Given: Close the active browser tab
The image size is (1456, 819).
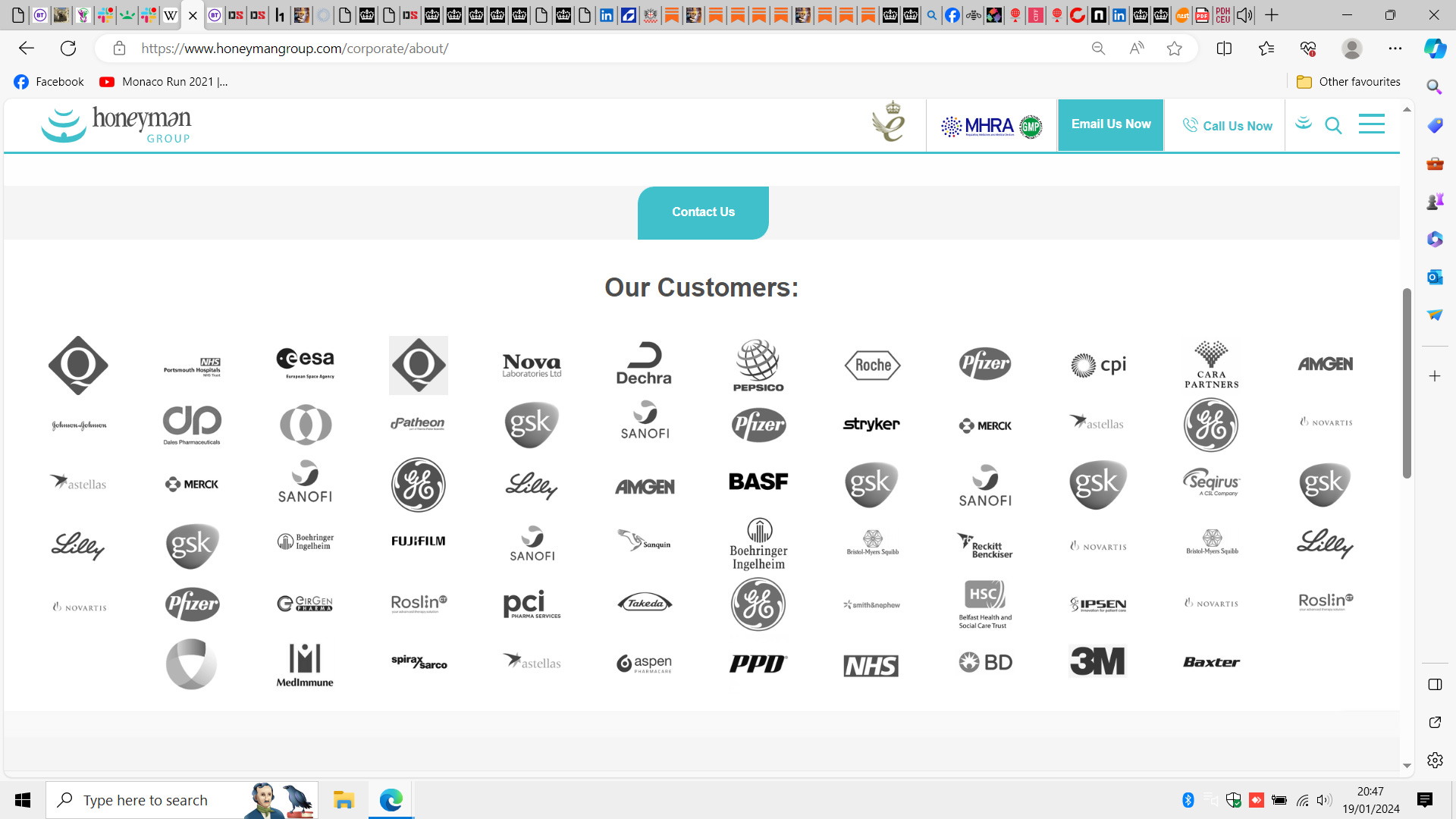Looking at the screenshot, I should [x=193, y=15].
